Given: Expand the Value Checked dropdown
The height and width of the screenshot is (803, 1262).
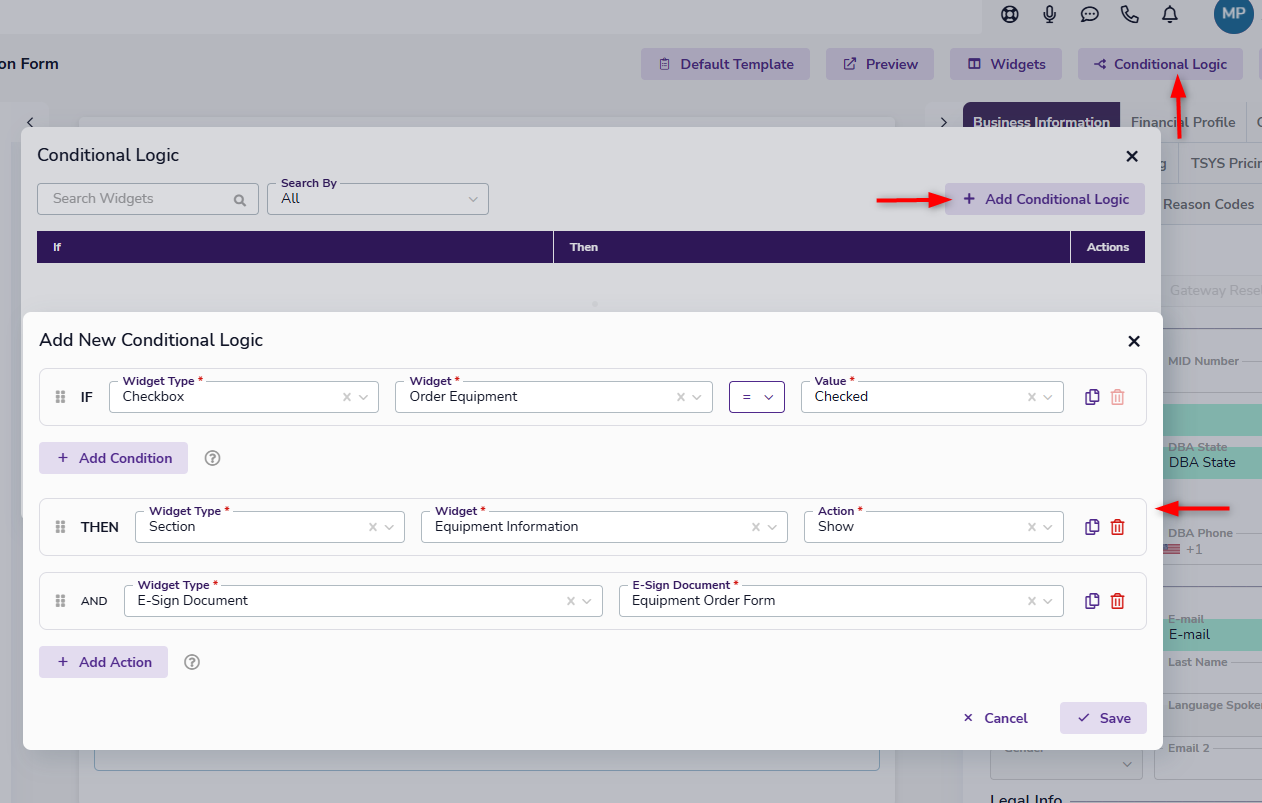Looking at the screenshot, I should pyautogui.click(x=1047, y=397).
